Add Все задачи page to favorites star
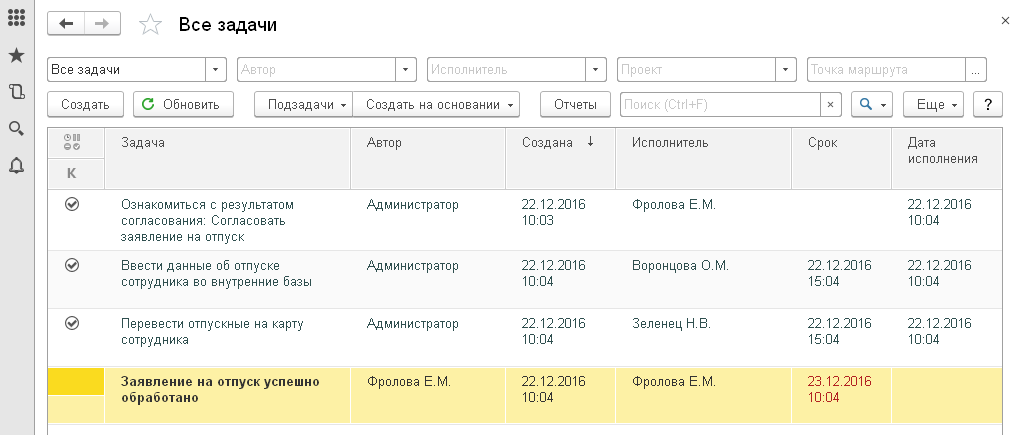This screenshot has width=1017, height=435. [150, 26]
